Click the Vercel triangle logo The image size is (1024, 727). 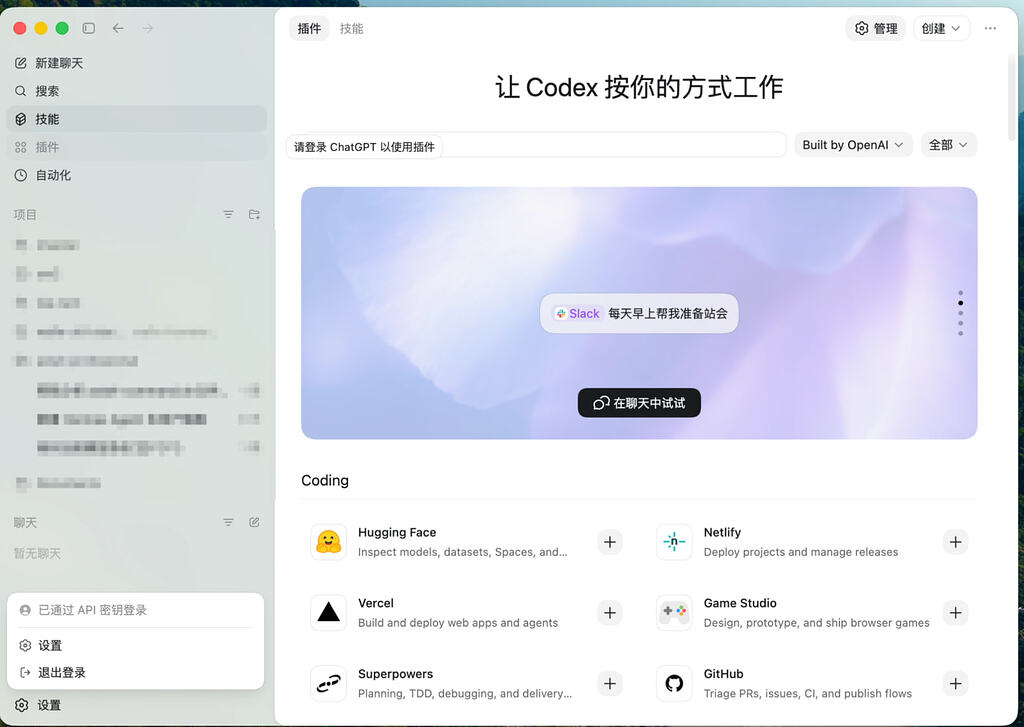pos(328,613)
